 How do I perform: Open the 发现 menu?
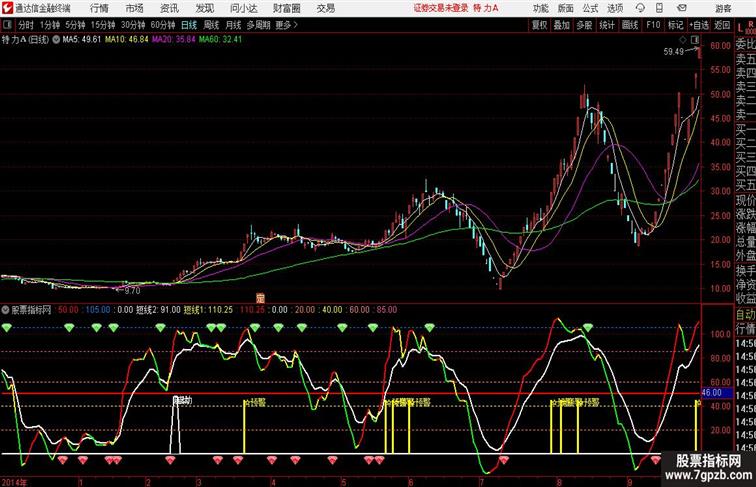tap(204, 8)
